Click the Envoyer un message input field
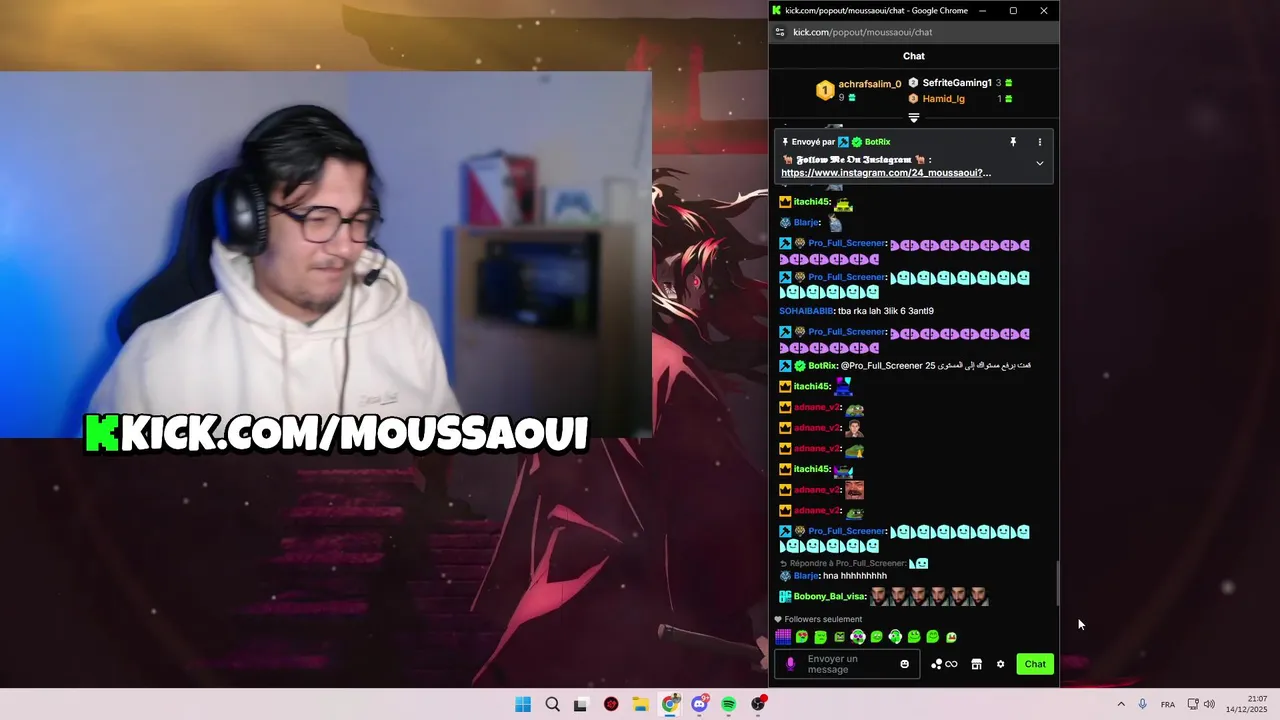 click(846, 664)
